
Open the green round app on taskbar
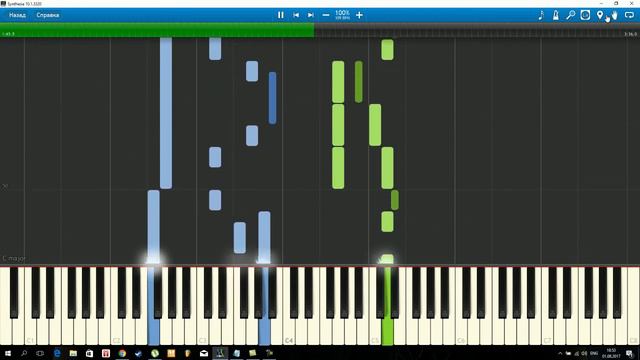(155, 353)
